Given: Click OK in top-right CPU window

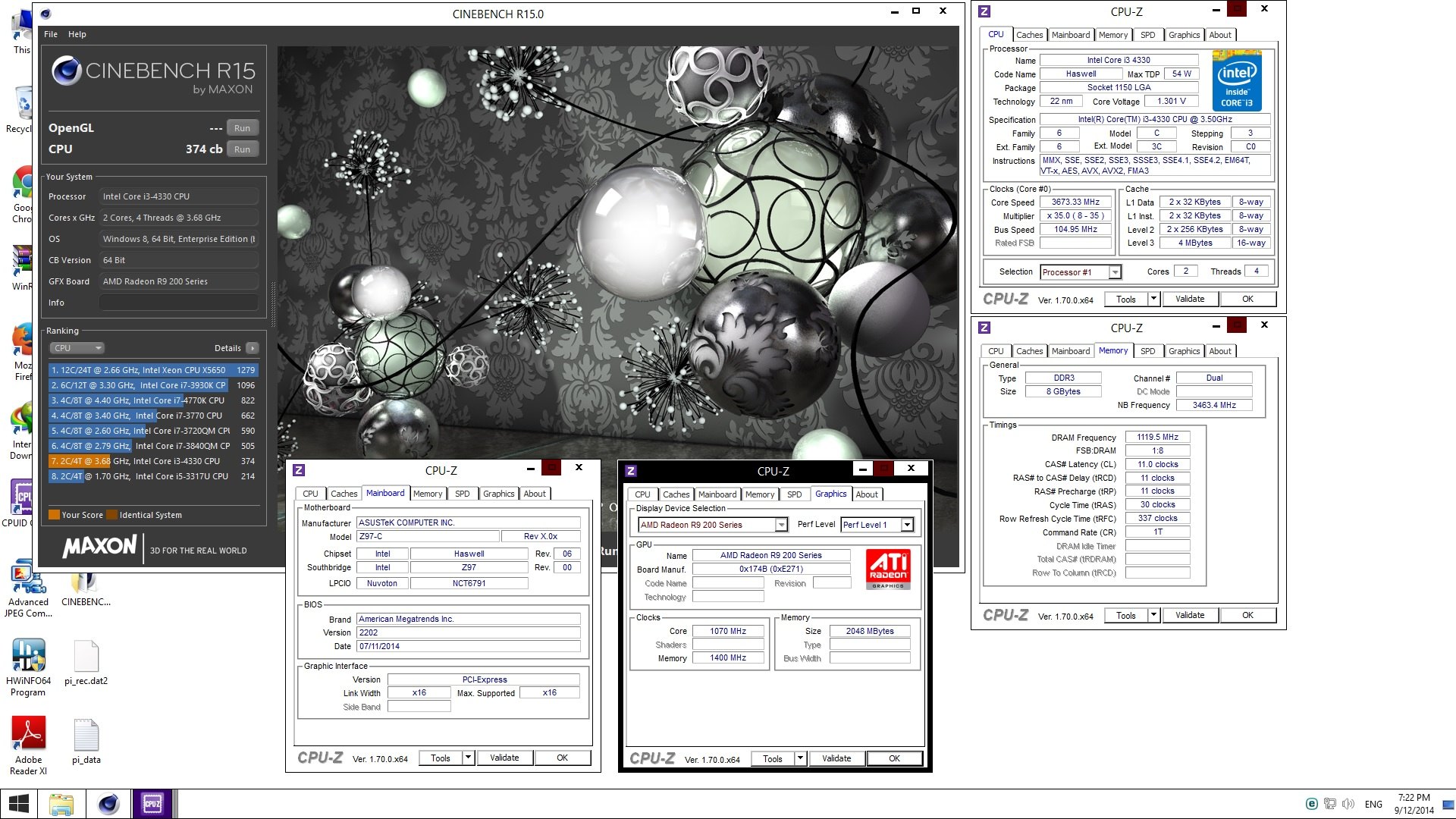Looking at the screenshot, I should click(x=1247, y=300).
